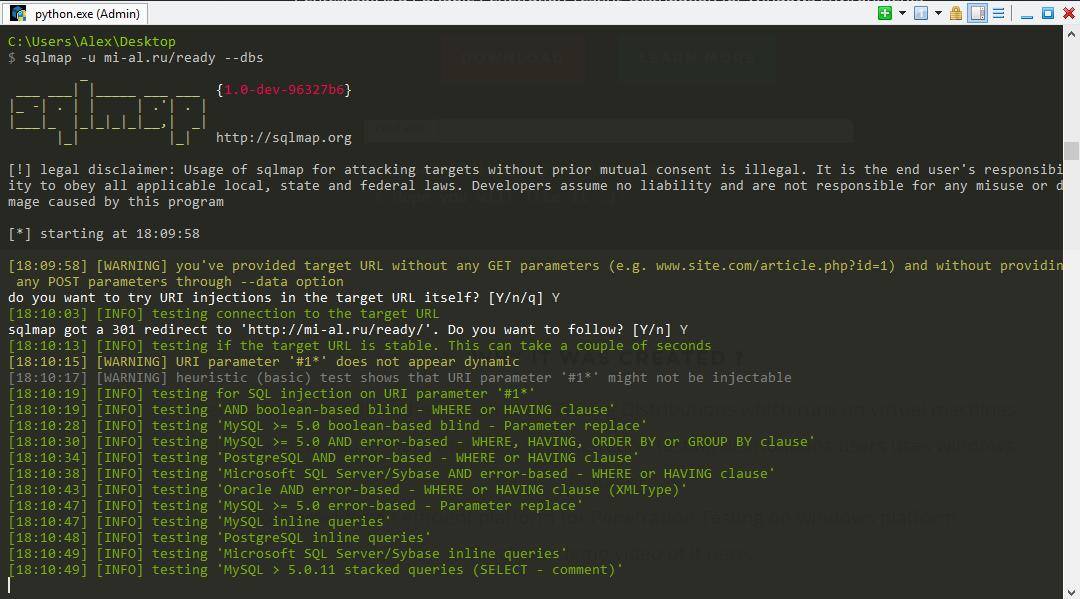Click the scrollbar up arrow
The height and width of the screenshot is (599, 1080).
[x=1071, y=33]
